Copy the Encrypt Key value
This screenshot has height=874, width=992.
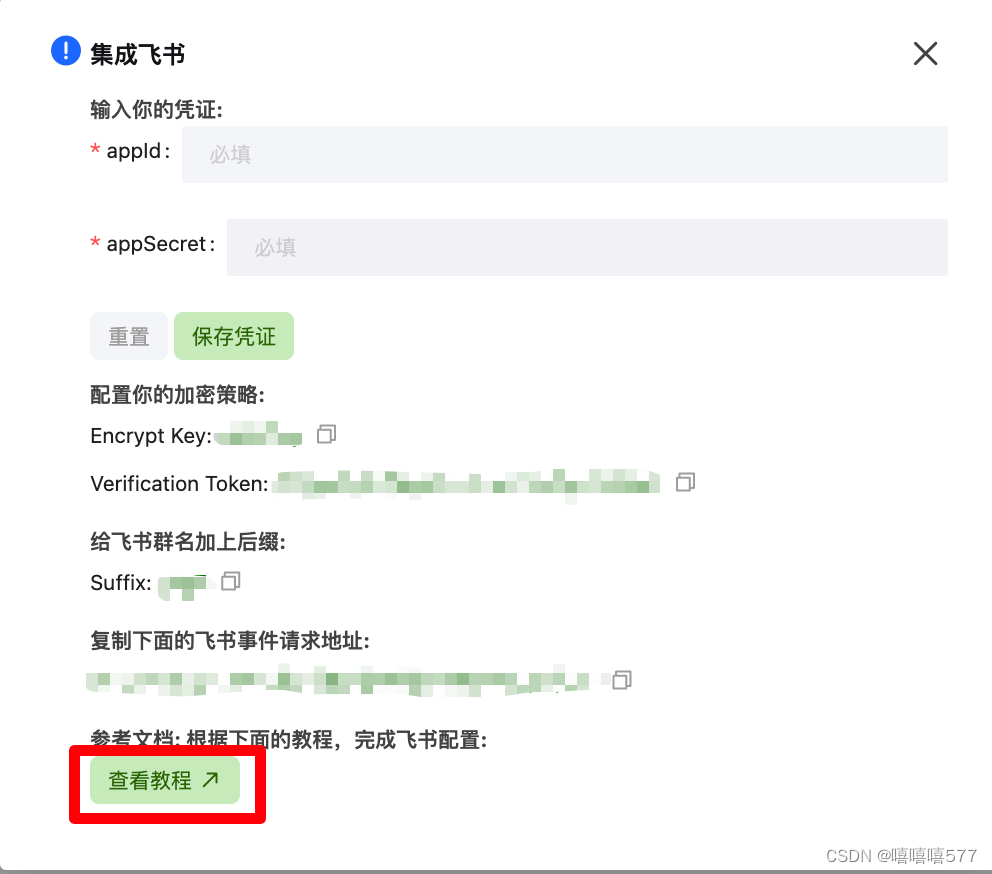326,434
